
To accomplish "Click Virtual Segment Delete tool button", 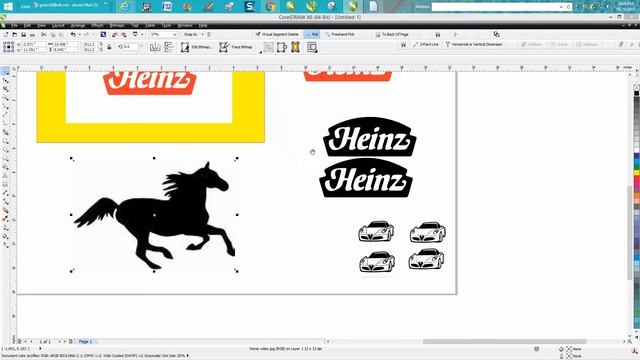I will pos(277,35).
